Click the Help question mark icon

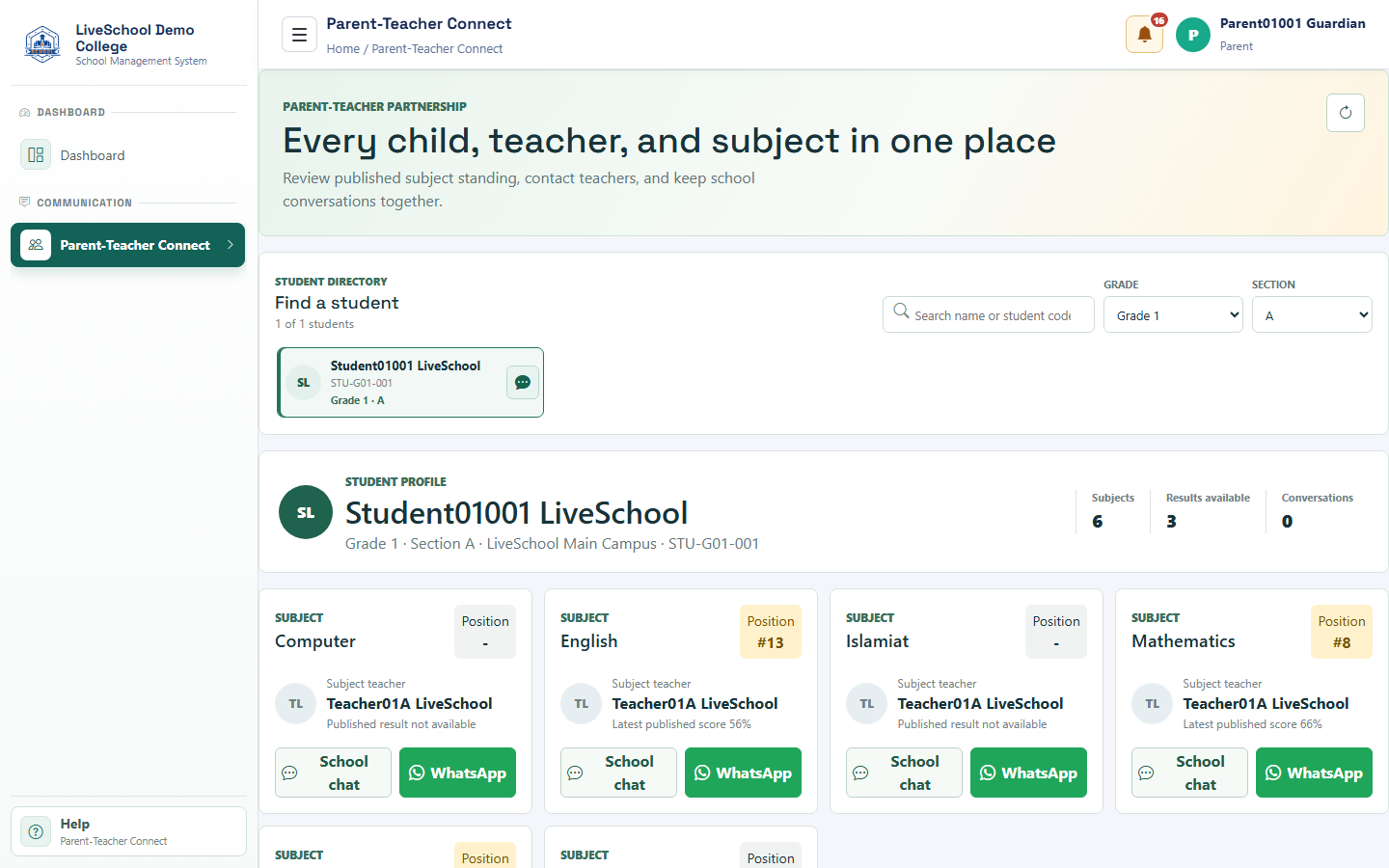(x=36, y=831)
